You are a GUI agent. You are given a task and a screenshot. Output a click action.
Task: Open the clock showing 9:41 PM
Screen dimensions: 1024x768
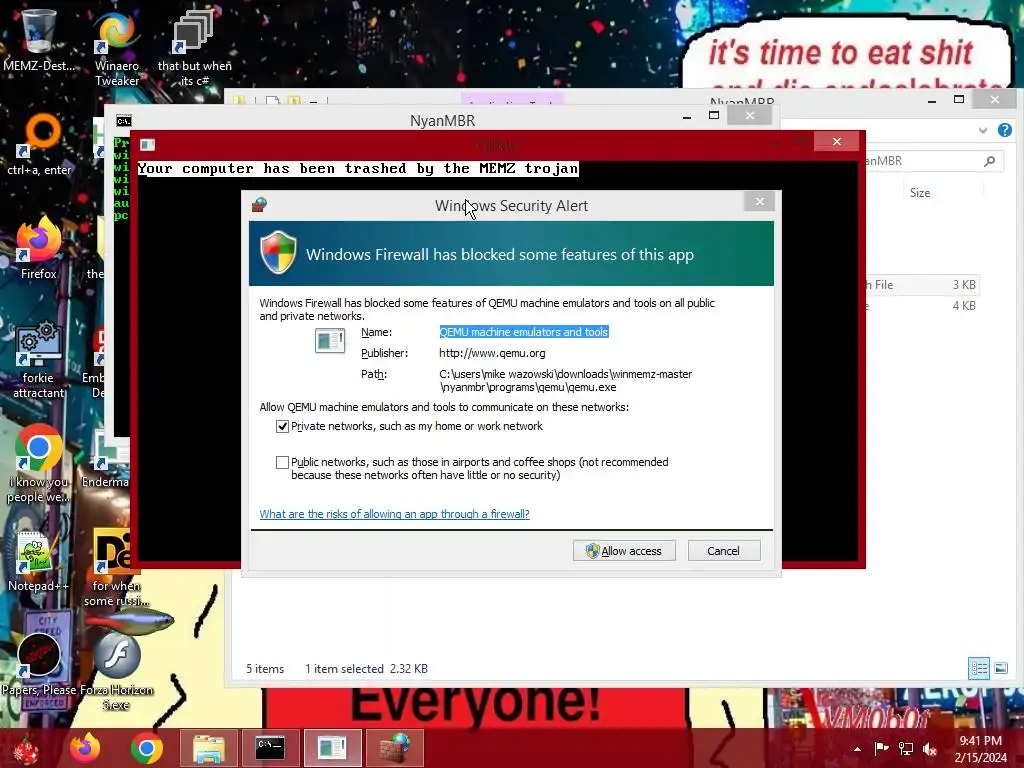980,749
